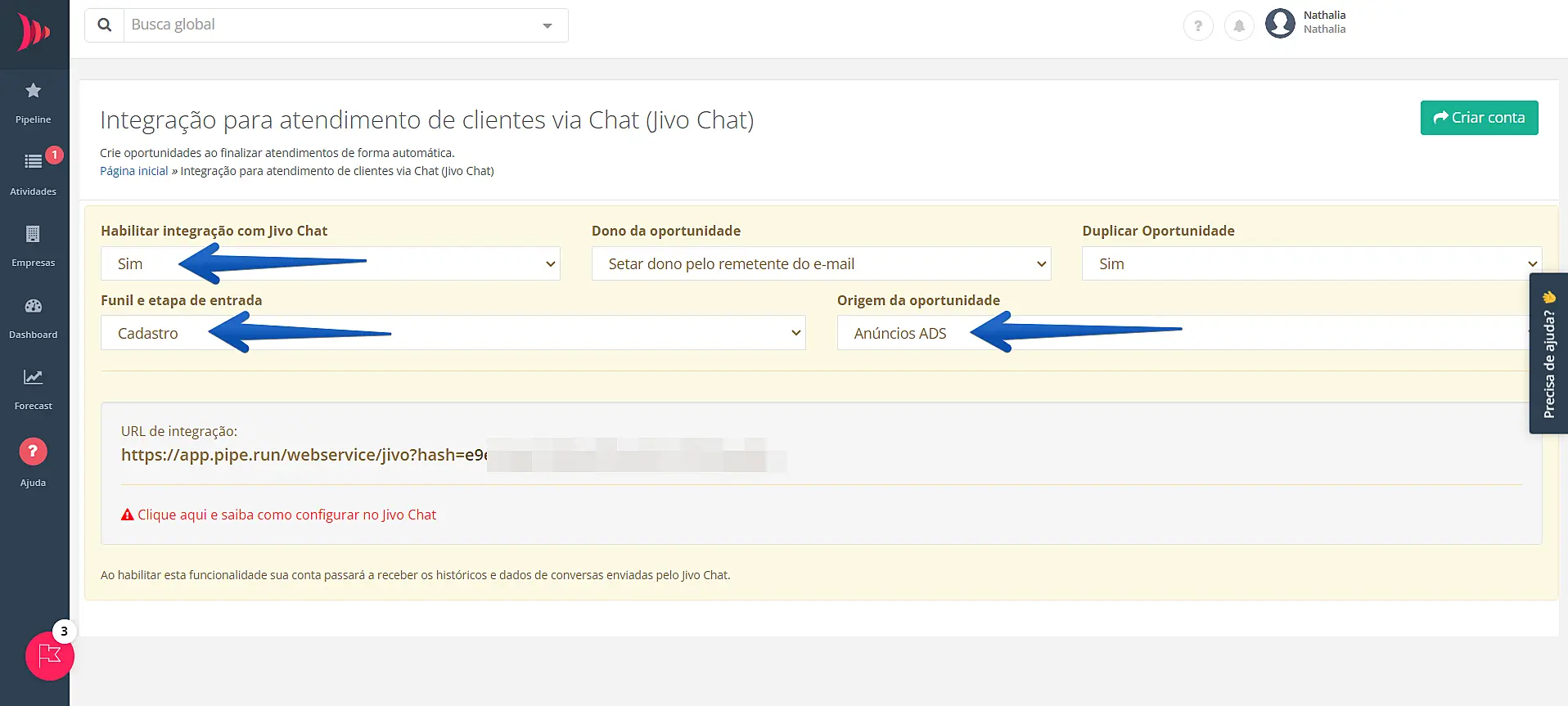Follow the Página inicial breadcrumb link
Viewport: 1568px width, 706px height.
click(134, 171)
